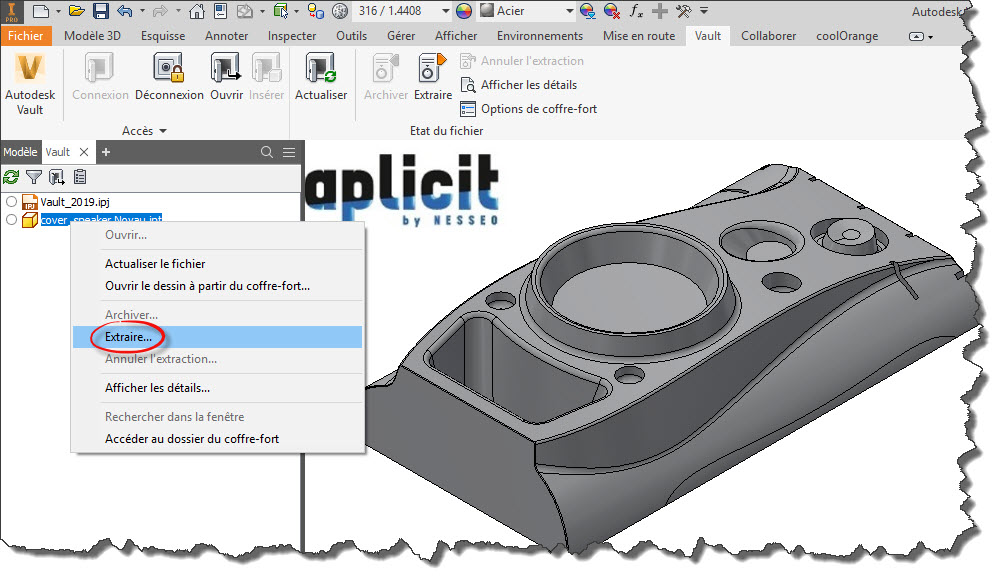Image resolution: width=1004 pixels, height=582 pixels.
Task: Click Afficher les détails in ribbon
Action: pyautogui.click(x=531, y=85)
